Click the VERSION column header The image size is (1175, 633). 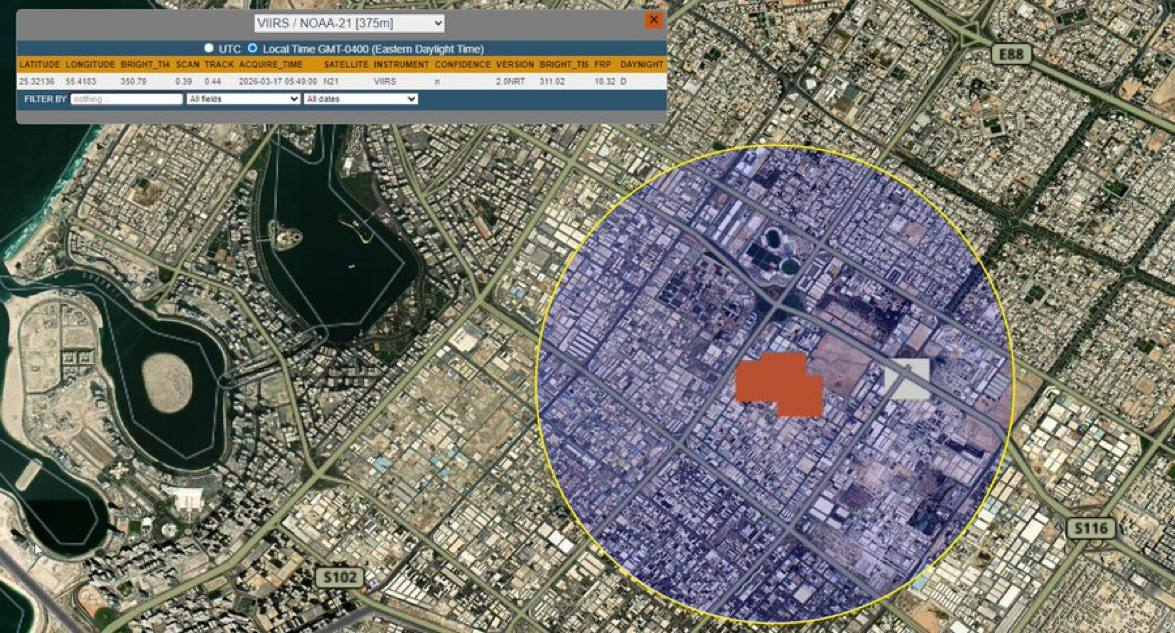[x=515, y=65]
